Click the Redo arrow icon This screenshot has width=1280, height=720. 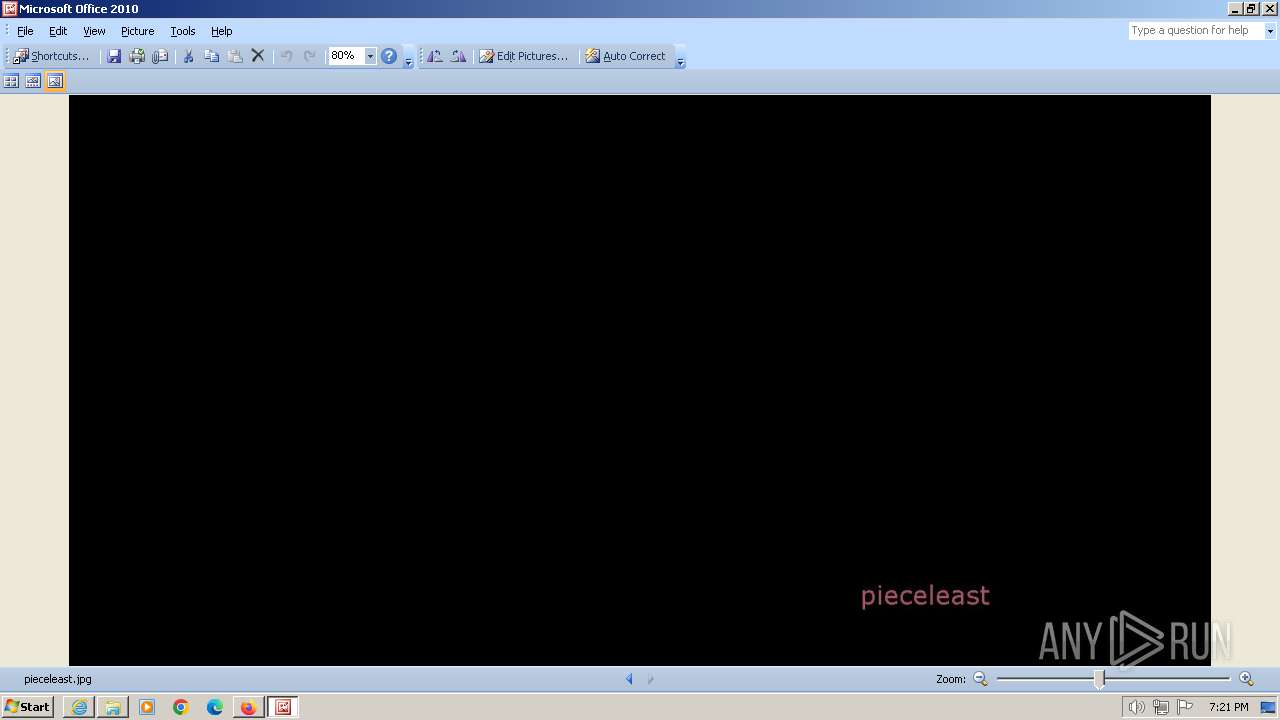tap(310, 56)
